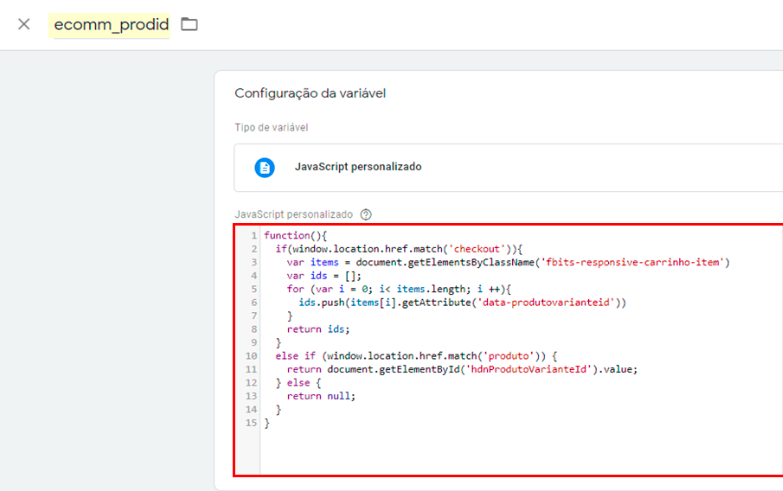Open the help icon beside the JavaScript personalizado label
Screen dimensions: 783x491
tap(366, 214)
